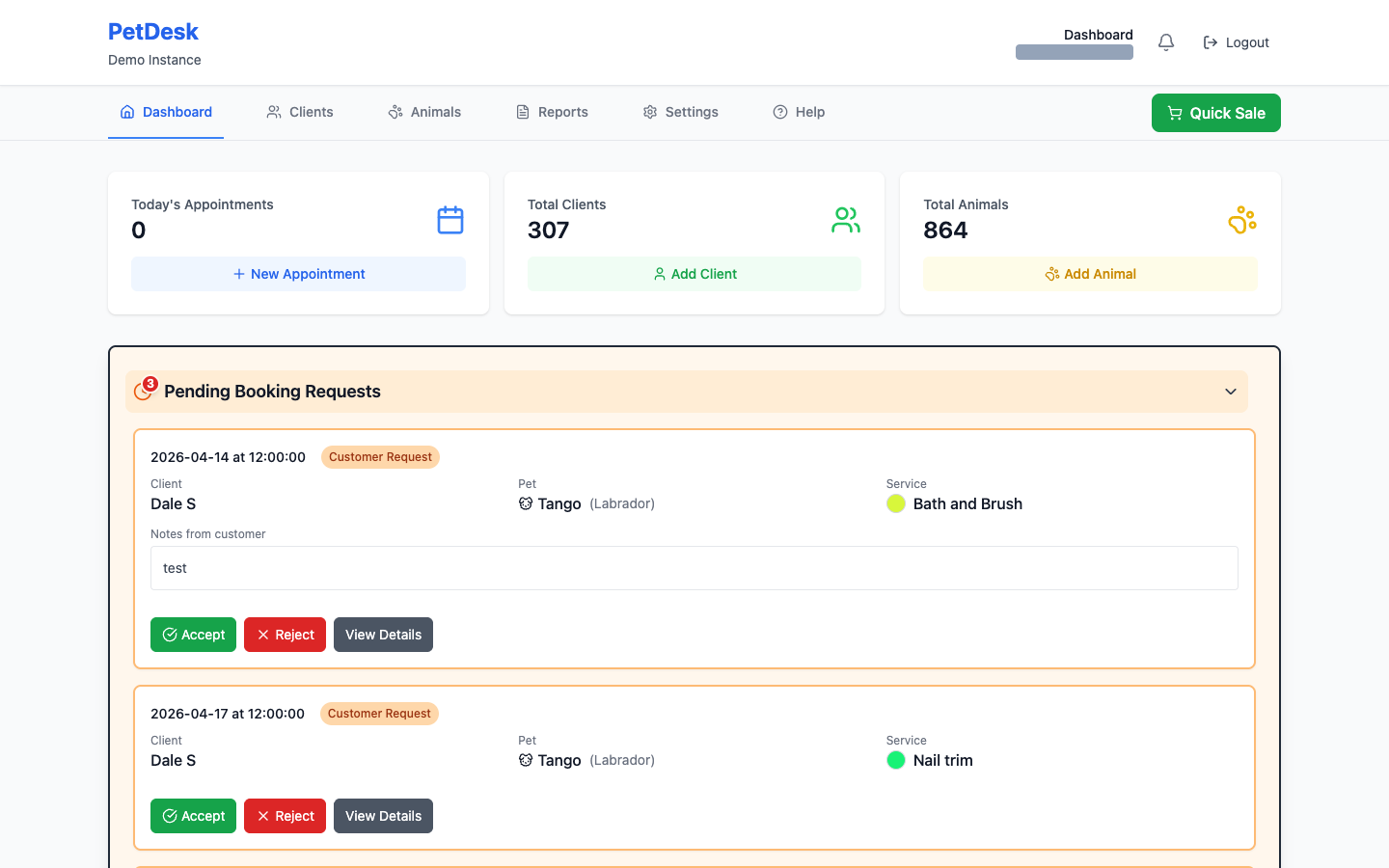The width and height of the screenshot is (1389, 868).
Task: Click the 'Nail trim' service name
Action: 943,760
